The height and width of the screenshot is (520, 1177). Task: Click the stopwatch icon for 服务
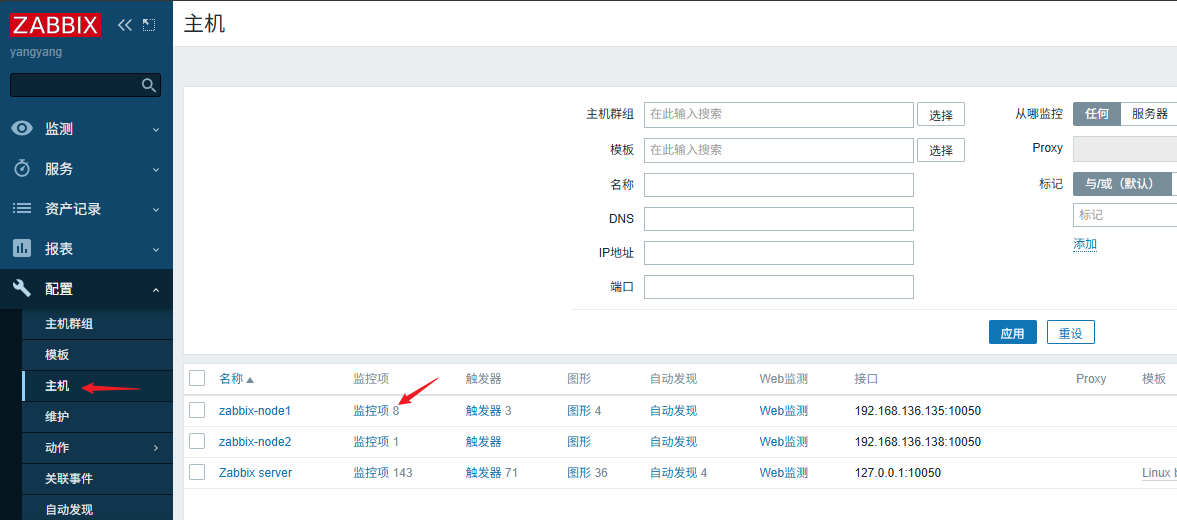pyautogui.click(x=23, y=169)
